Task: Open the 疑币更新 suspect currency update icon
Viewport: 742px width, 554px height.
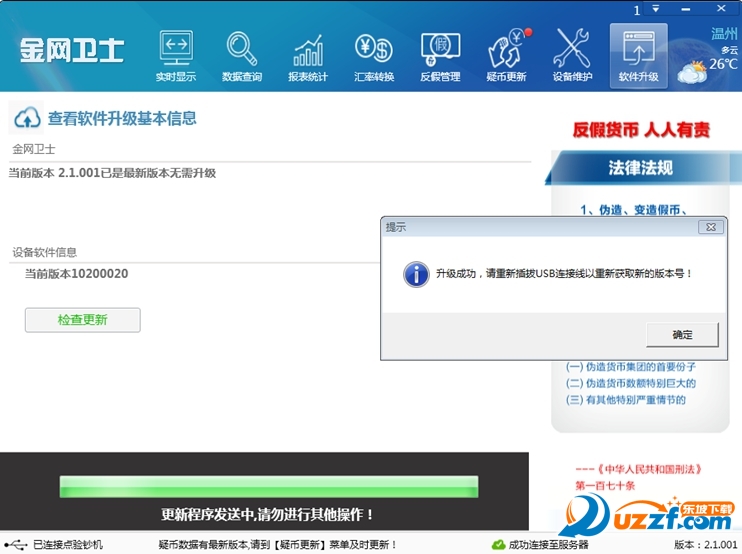Action: pyautogui.click(x=506, y=56)
